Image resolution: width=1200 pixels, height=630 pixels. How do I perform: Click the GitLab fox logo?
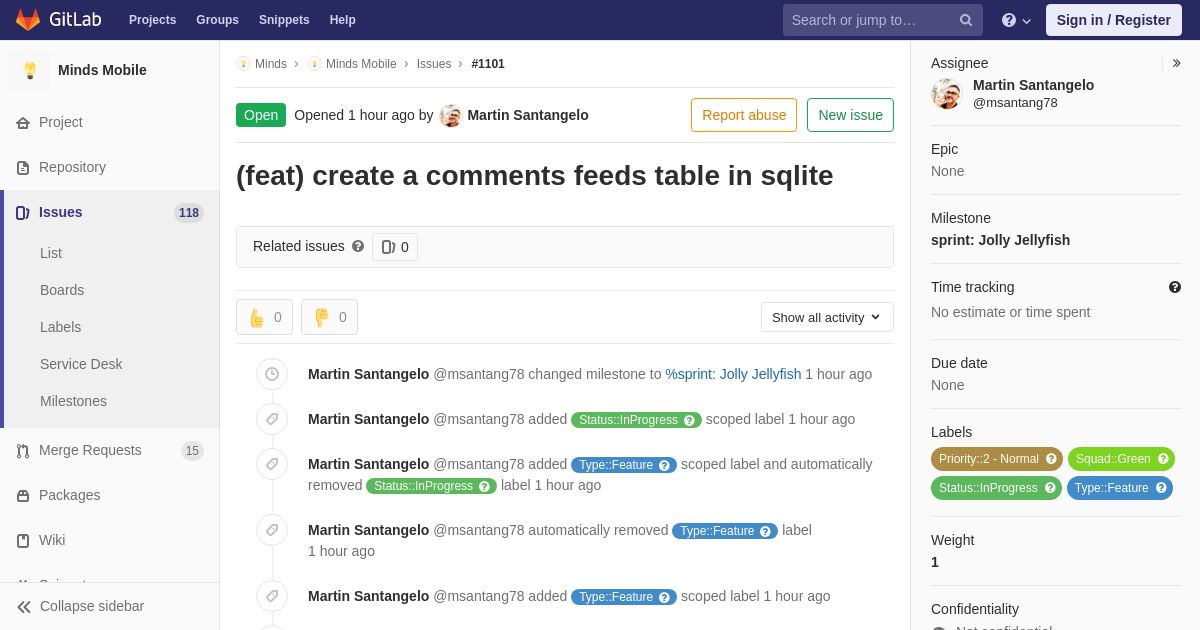[x=28, y=20]
